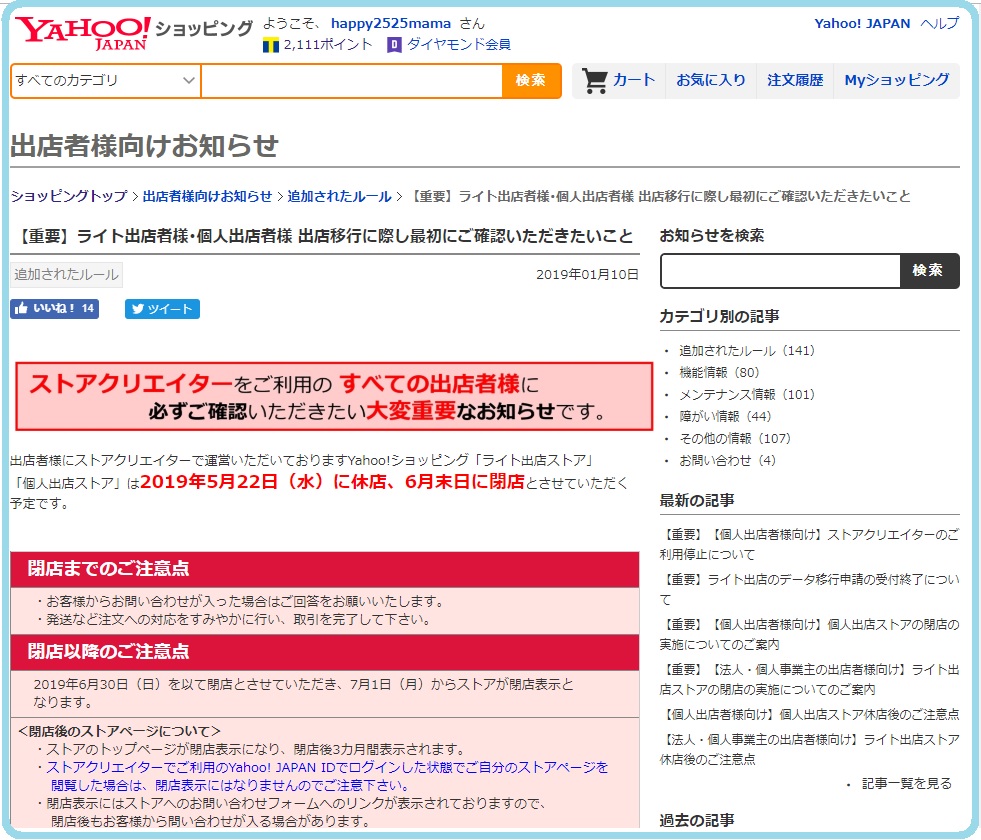Viewport: 981px width, 840px height.
Task: Click 記事一覧を見る link
Action: coord(907,784)
